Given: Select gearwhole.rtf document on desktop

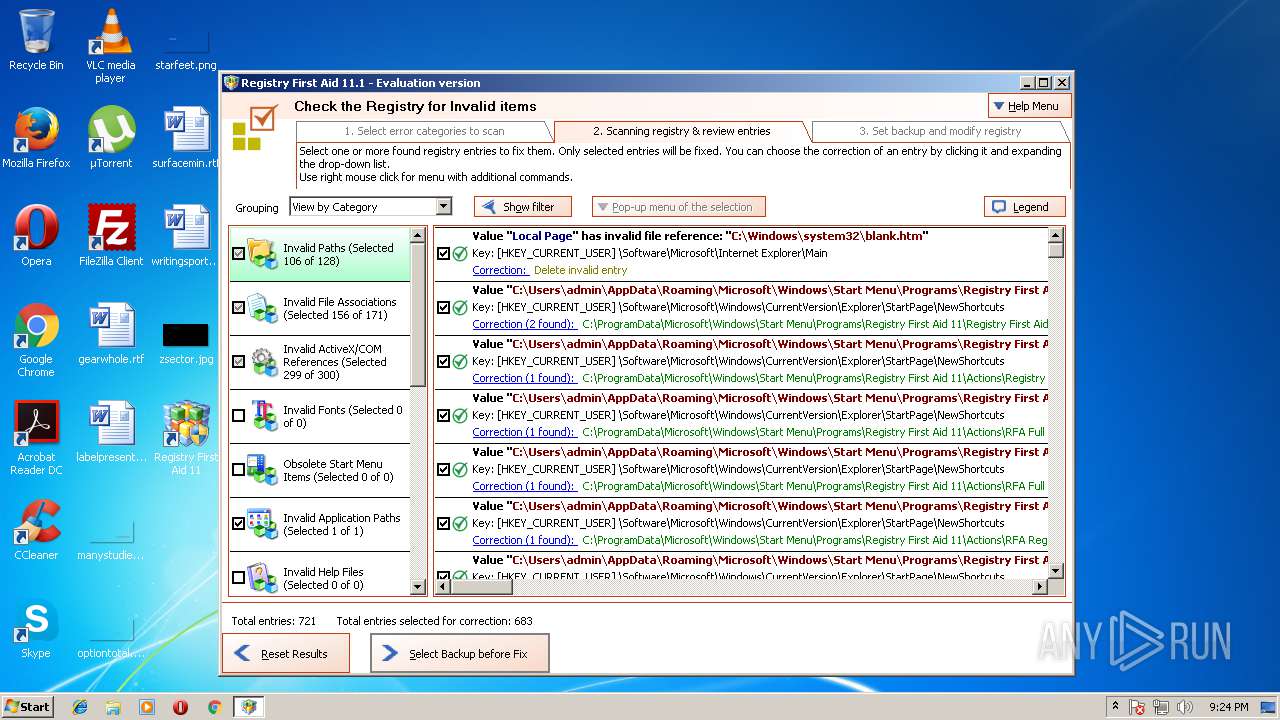Looking at the screenshot, I should tap(111, 334).
